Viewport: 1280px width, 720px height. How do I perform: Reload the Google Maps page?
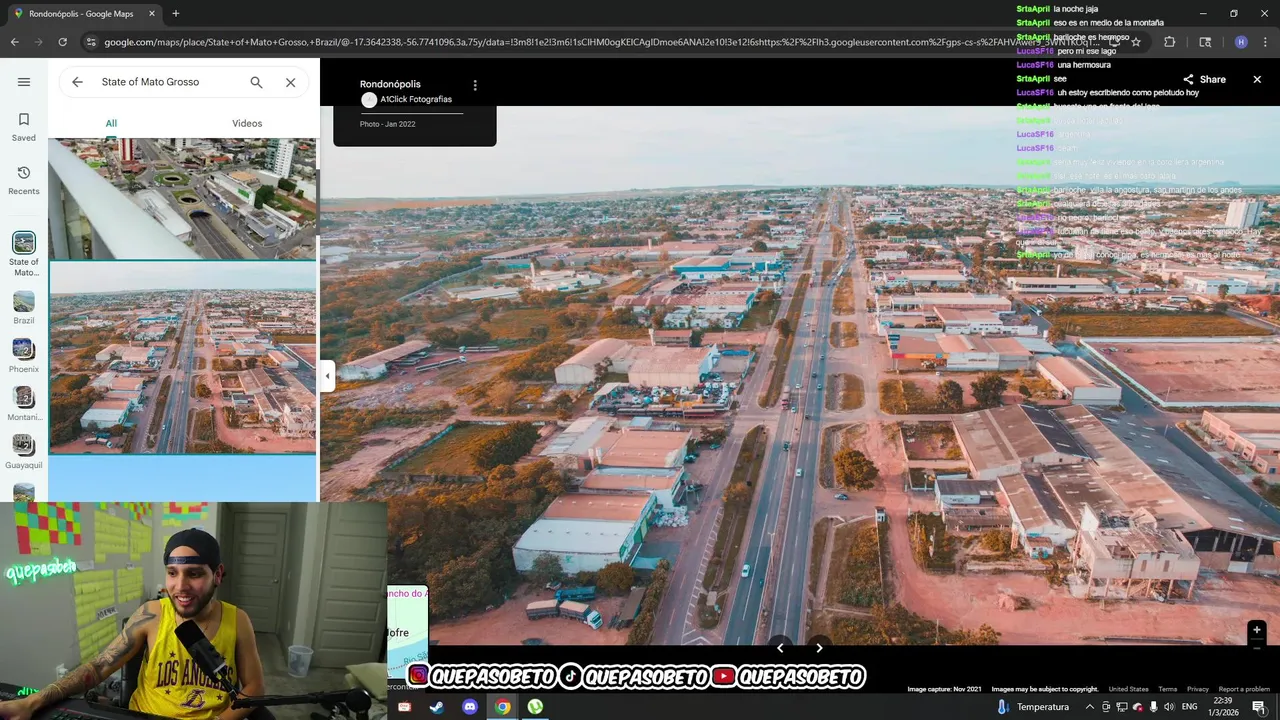[62, 42]
